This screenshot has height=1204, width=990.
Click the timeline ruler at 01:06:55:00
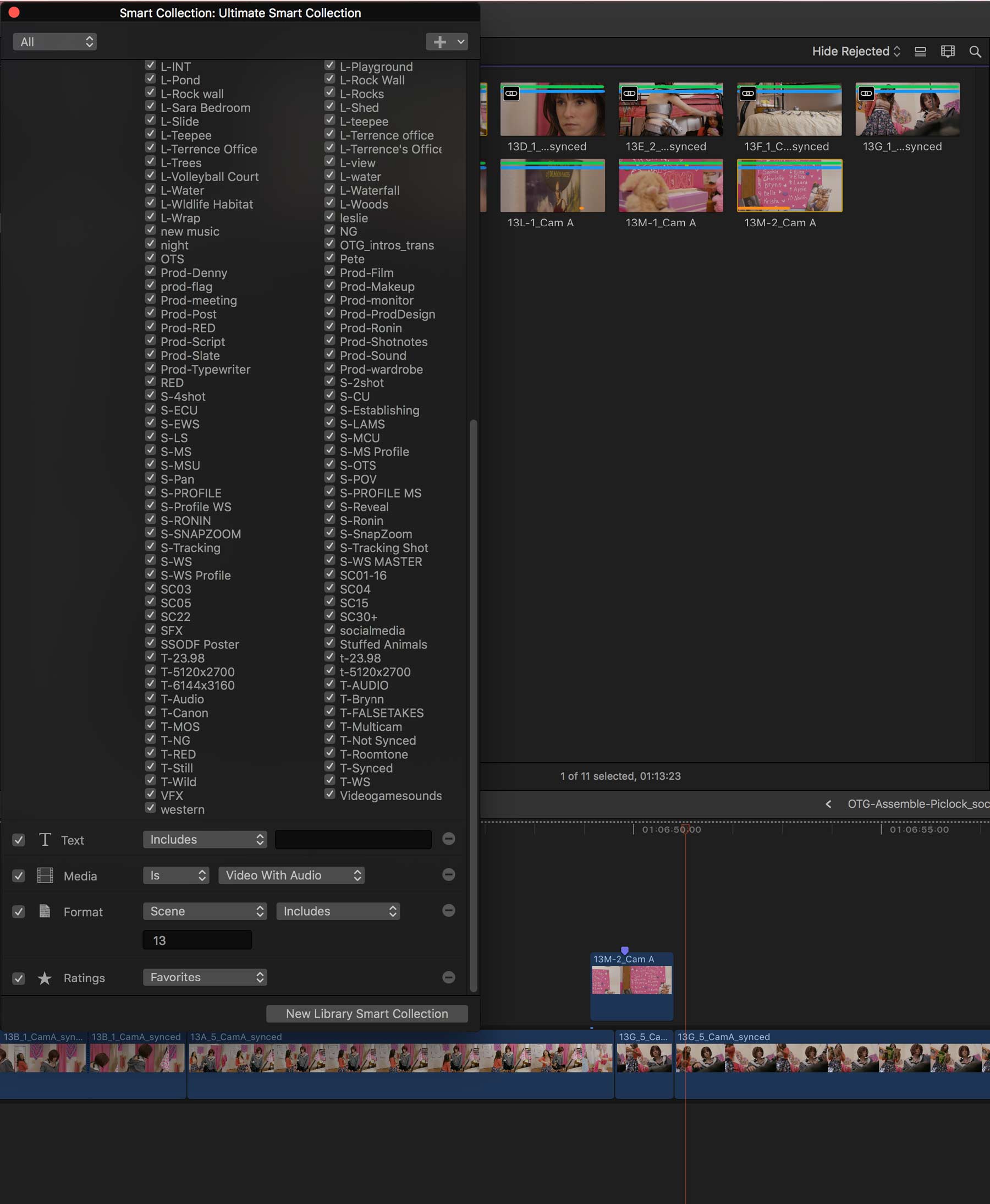pyautogui.click(x=919, y=829)
